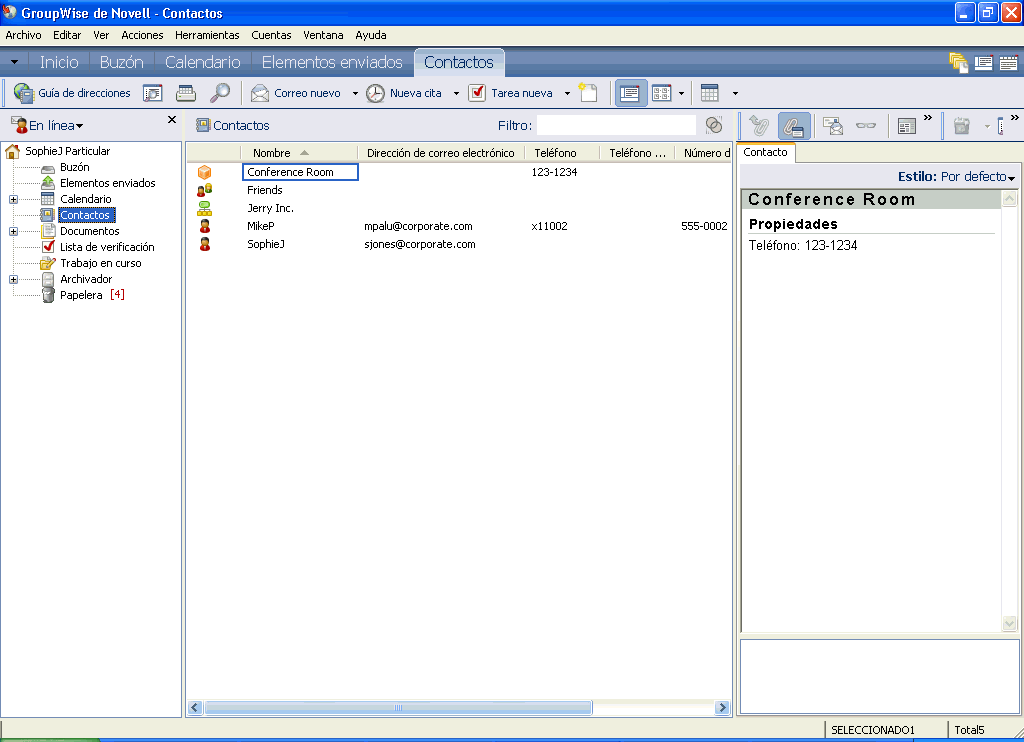This screenshot has height=742, width=1024.
Task: Select the Friends group row
Action: (459, 190)
